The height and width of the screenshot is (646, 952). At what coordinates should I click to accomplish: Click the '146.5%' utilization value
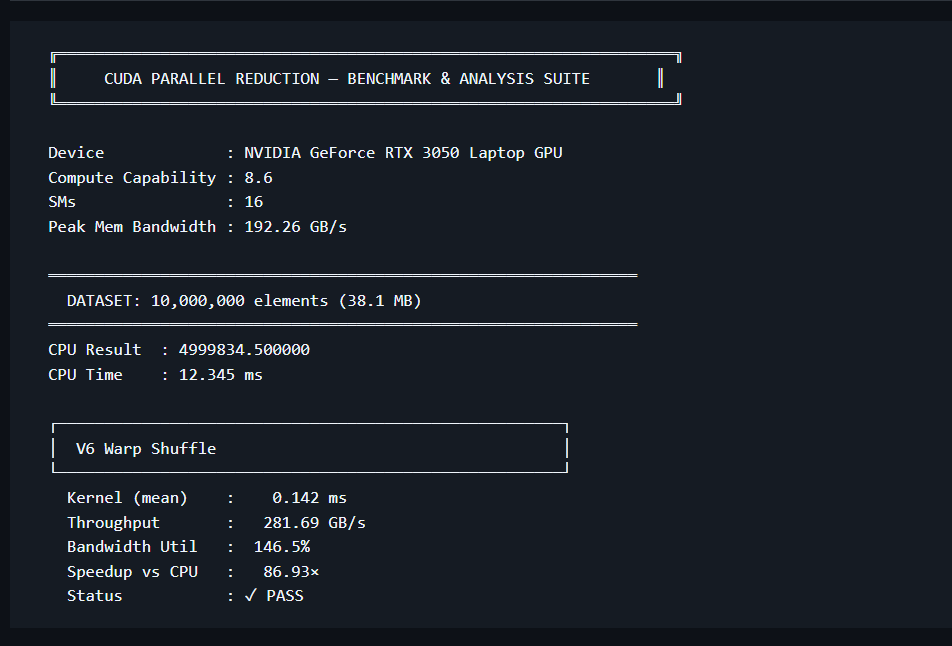(x=282, y=547)
